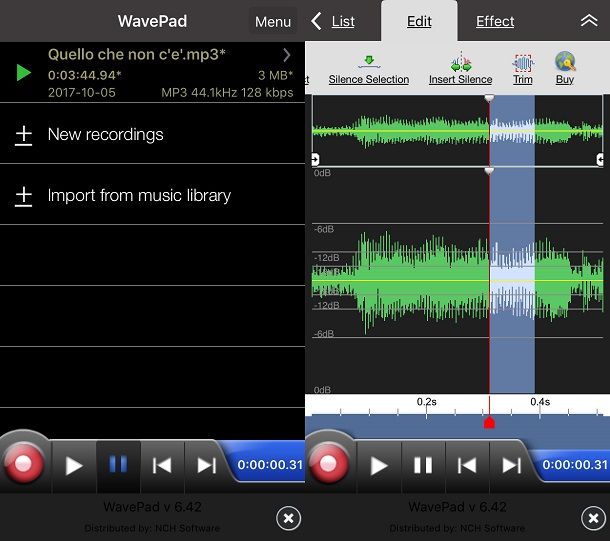Select the playhead marker atop overview waveform

click(x=489, y=98)
